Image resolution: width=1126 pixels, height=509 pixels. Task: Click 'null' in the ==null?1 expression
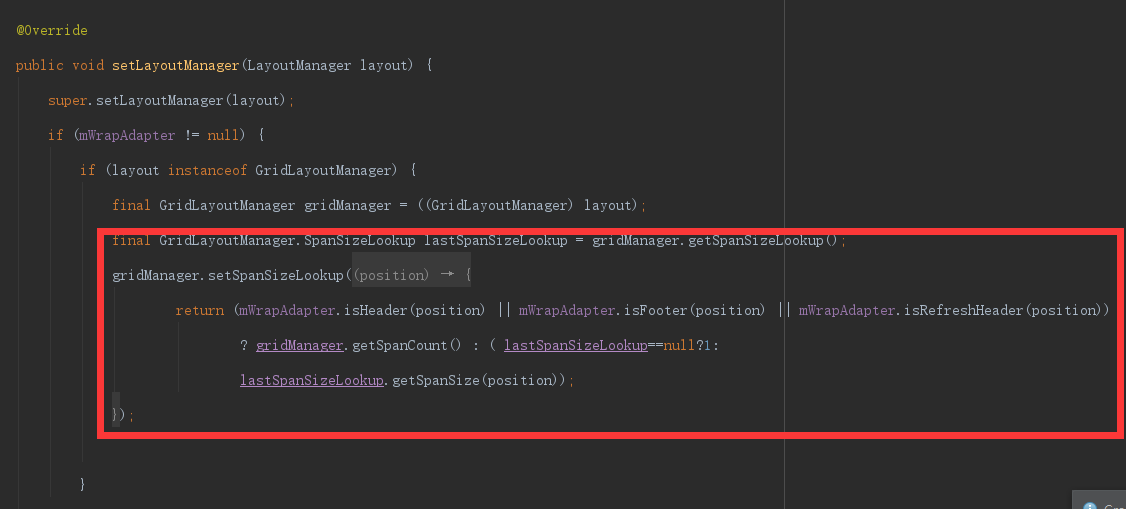679,345
